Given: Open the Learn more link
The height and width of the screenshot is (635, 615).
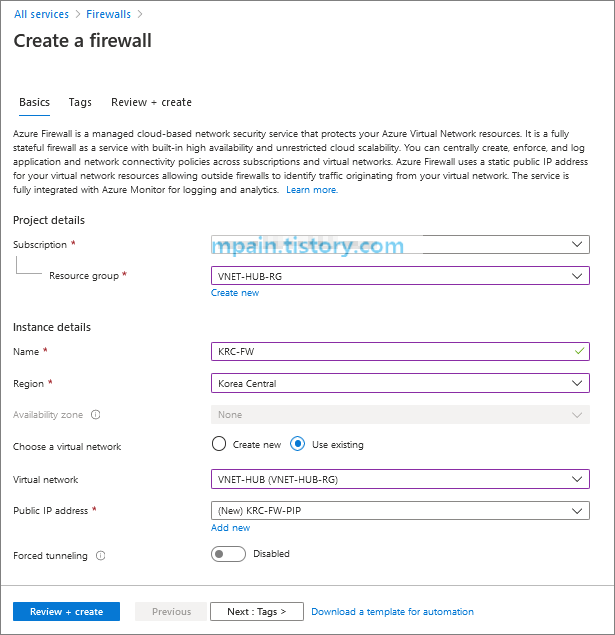Looking at the screenshot, I should (x=312, y=190).
